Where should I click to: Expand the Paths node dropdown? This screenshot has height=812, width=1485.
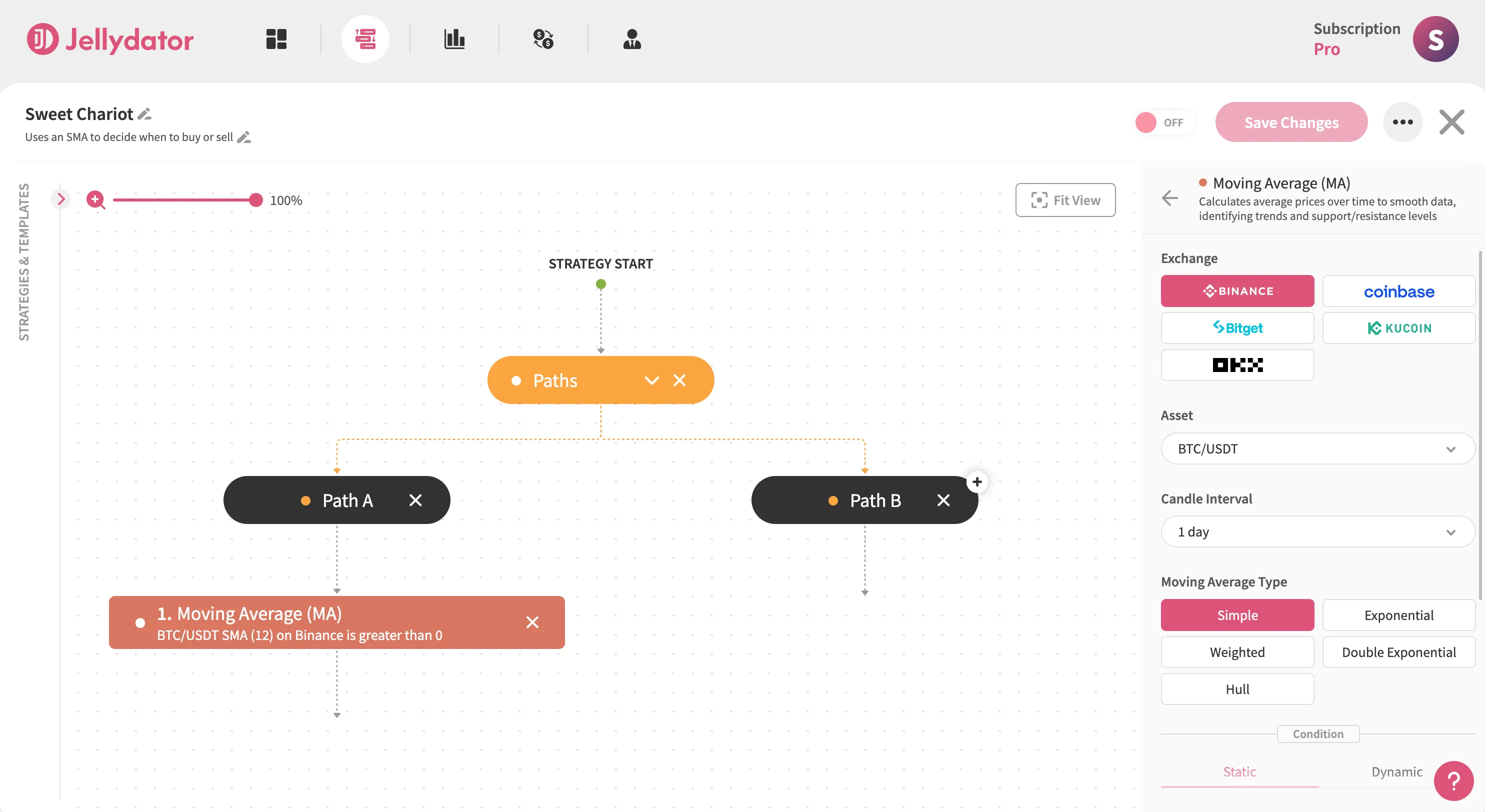(652, 380)
